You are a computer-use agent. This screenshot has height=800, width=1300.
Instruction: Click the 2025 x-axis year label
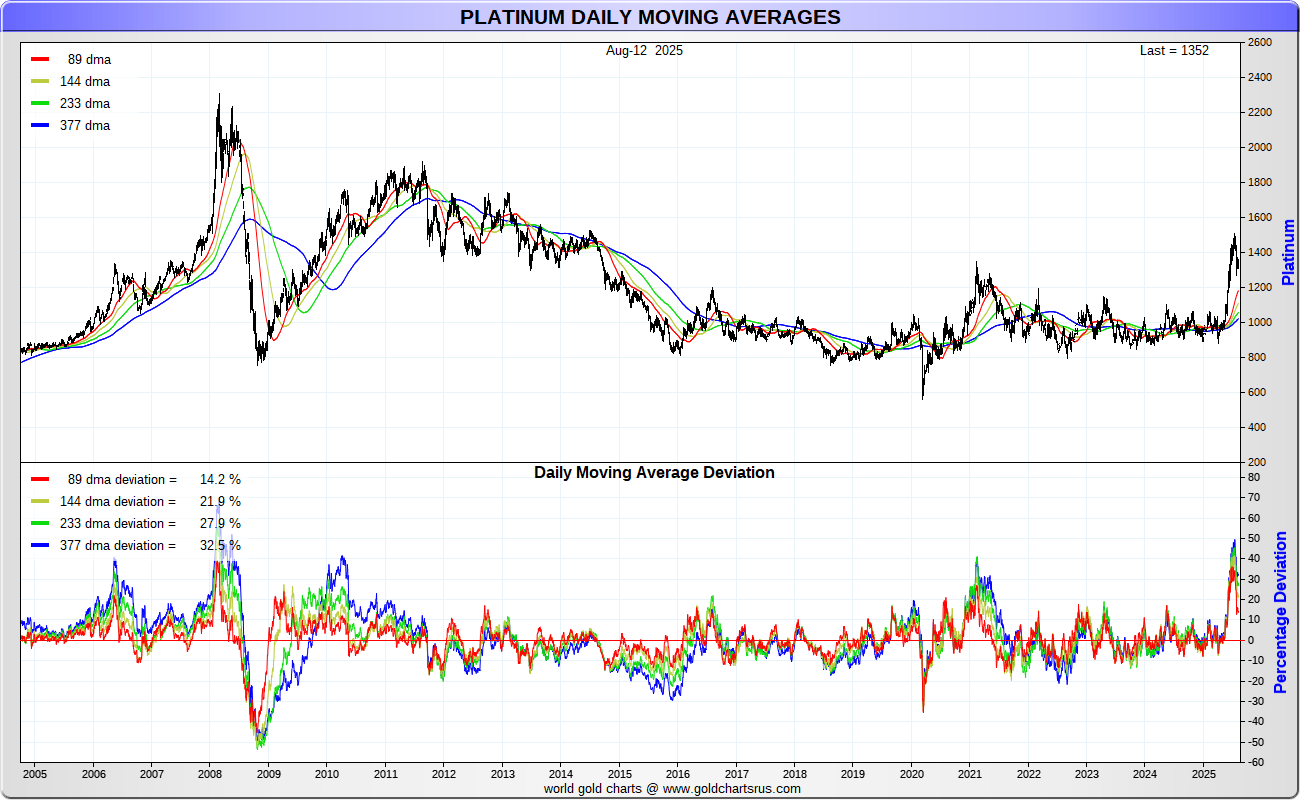[1204, 774]
